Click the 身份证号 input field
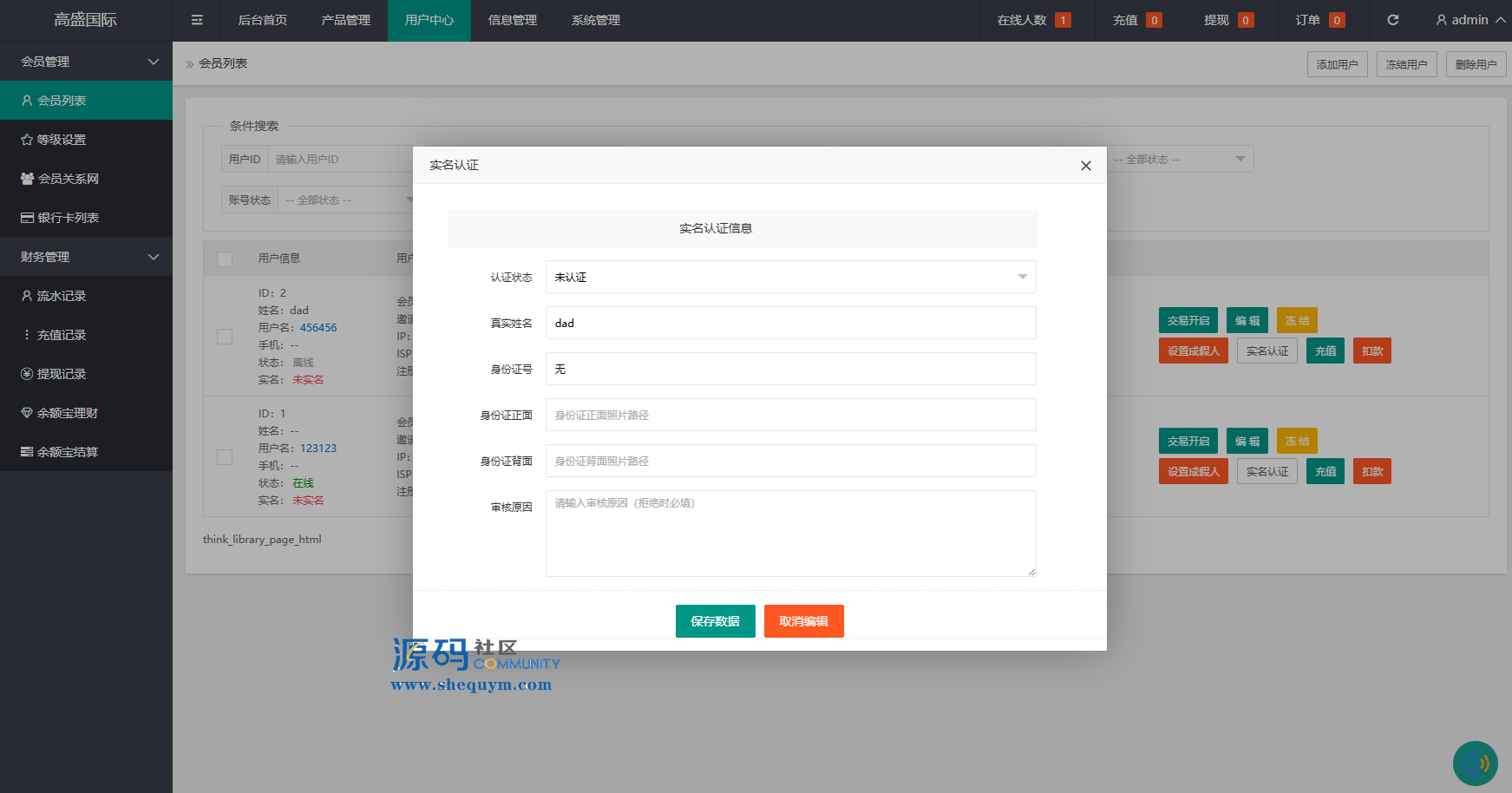This screenshot has width=1512, height=793. 790,369
